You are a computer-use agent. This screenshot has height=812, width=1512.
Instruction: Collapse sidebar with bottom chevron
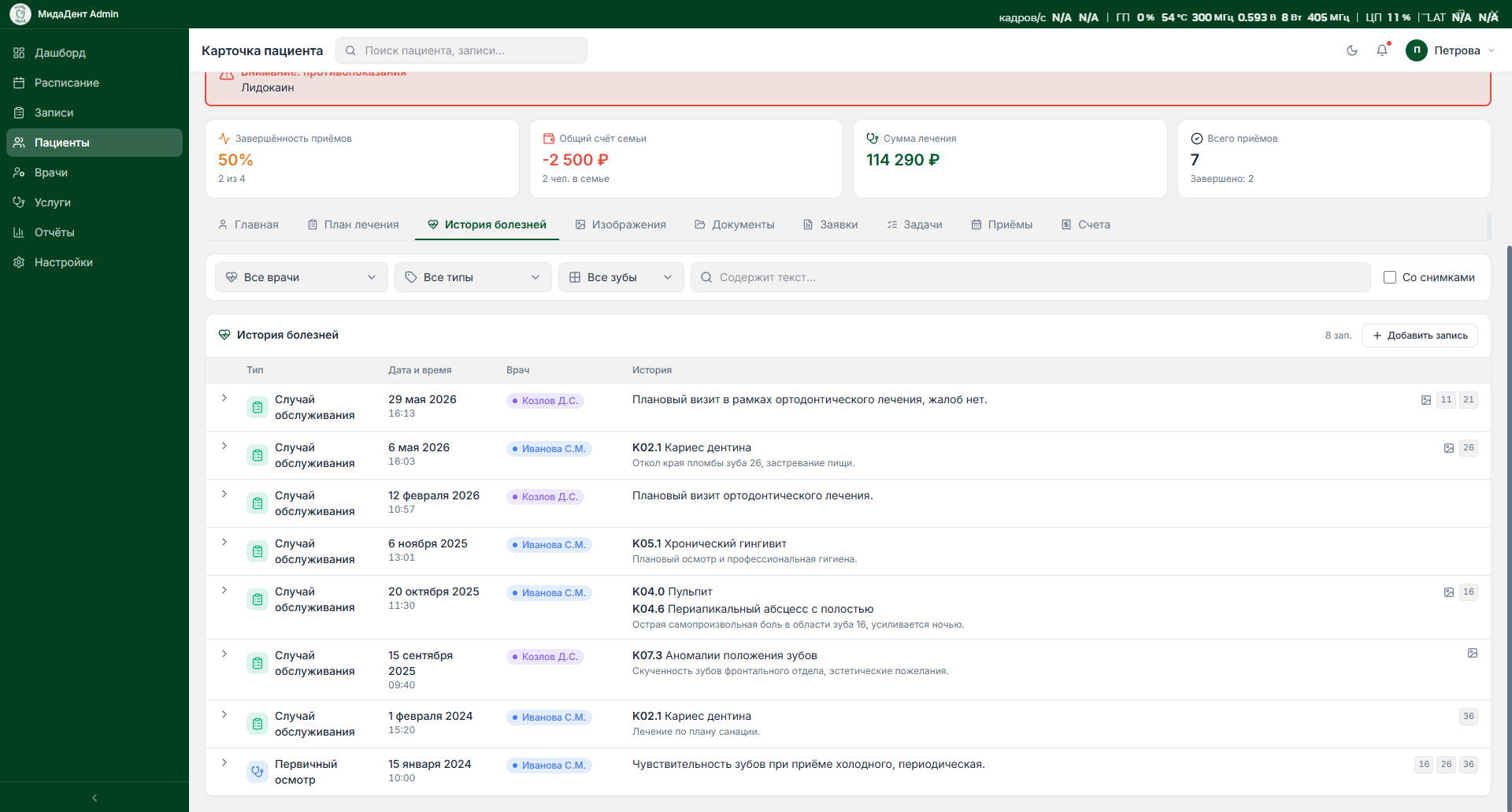click(x=94, y=798)
